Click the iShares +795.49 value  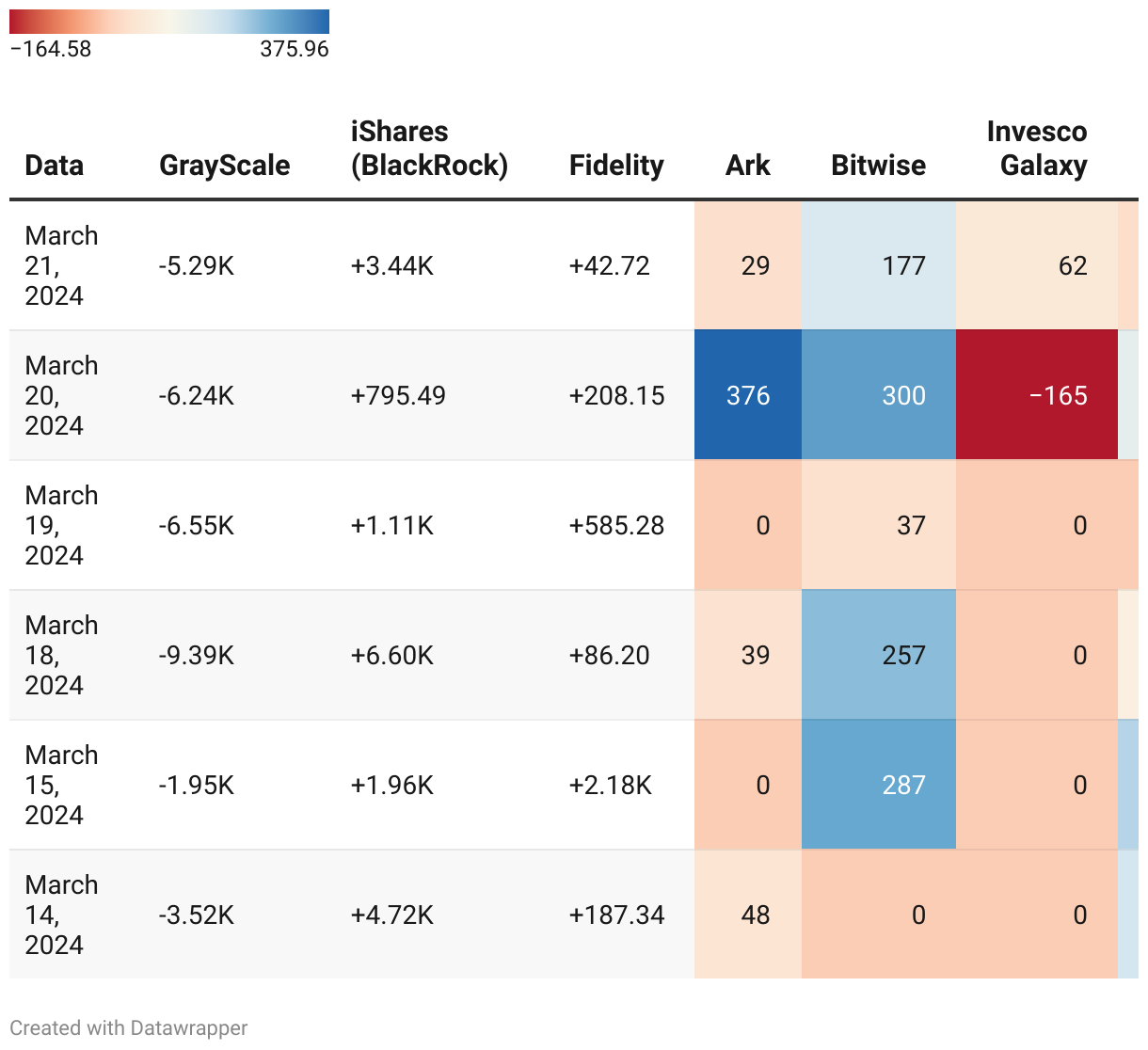pyautogui.click(x=398, y=395)
